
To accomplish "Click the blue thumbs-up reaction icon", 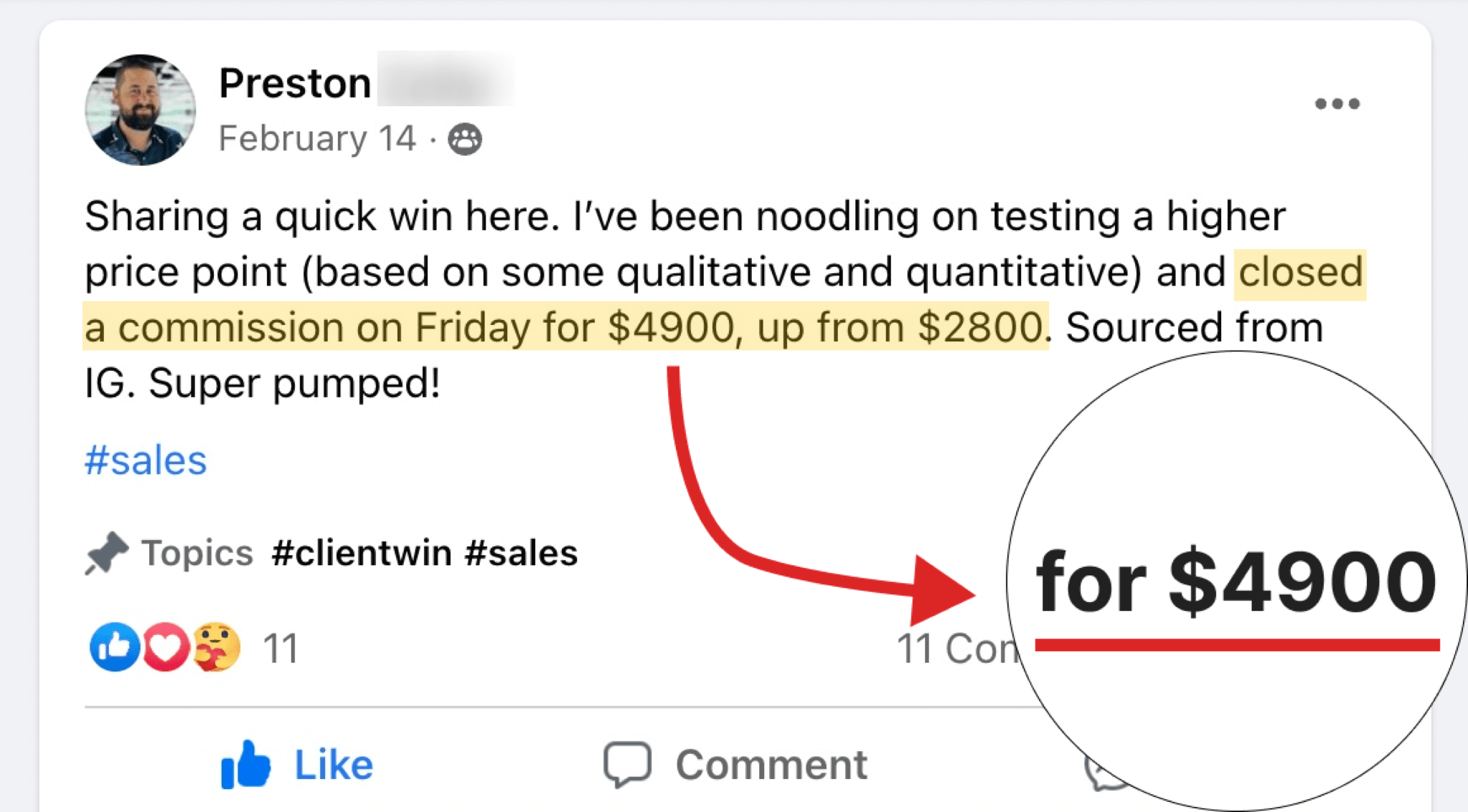I will pyautogui.click(x=113, y=647).
